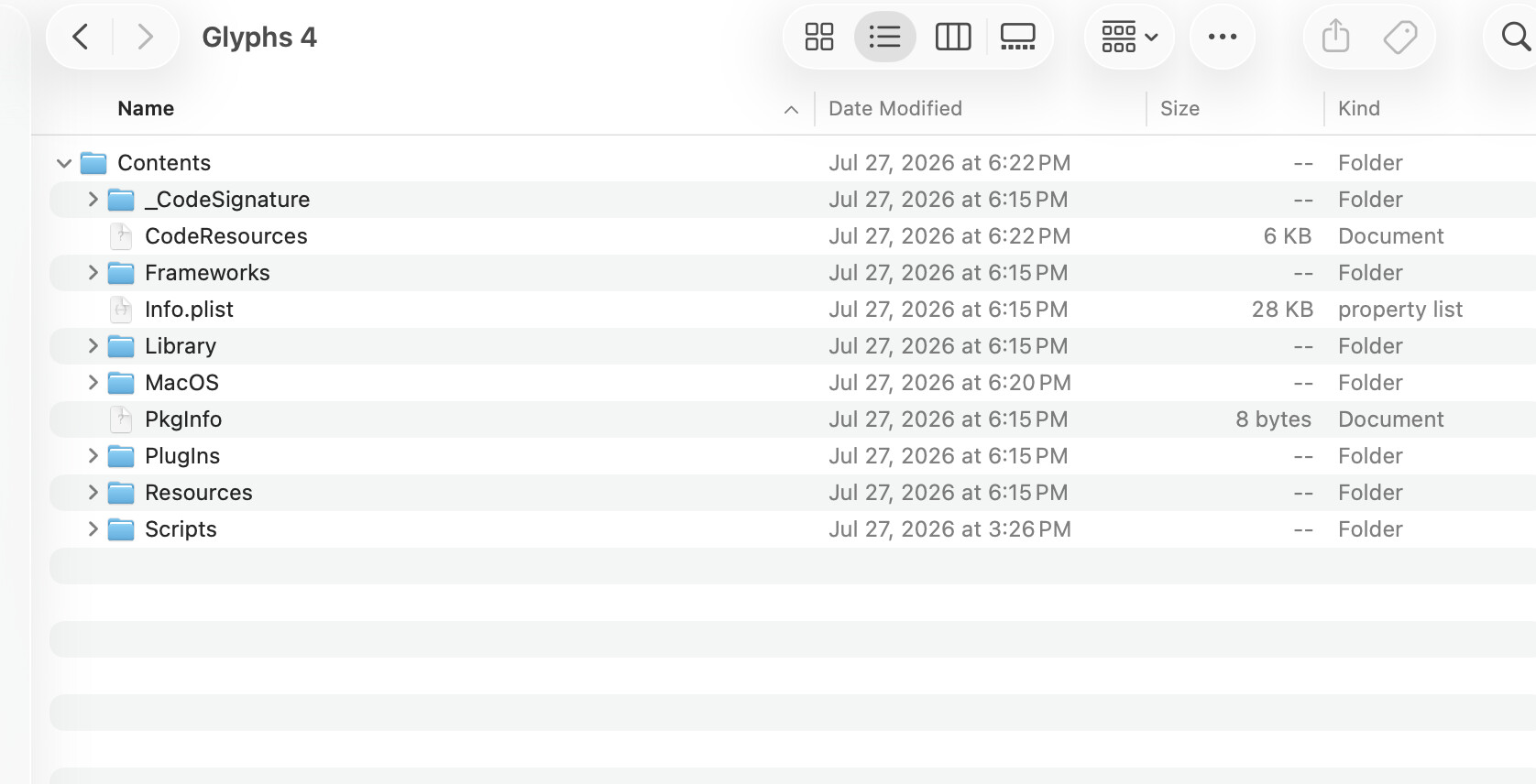Expand the Frameworks folder
The image size is (1536, 784).
[x=93, y=272]
